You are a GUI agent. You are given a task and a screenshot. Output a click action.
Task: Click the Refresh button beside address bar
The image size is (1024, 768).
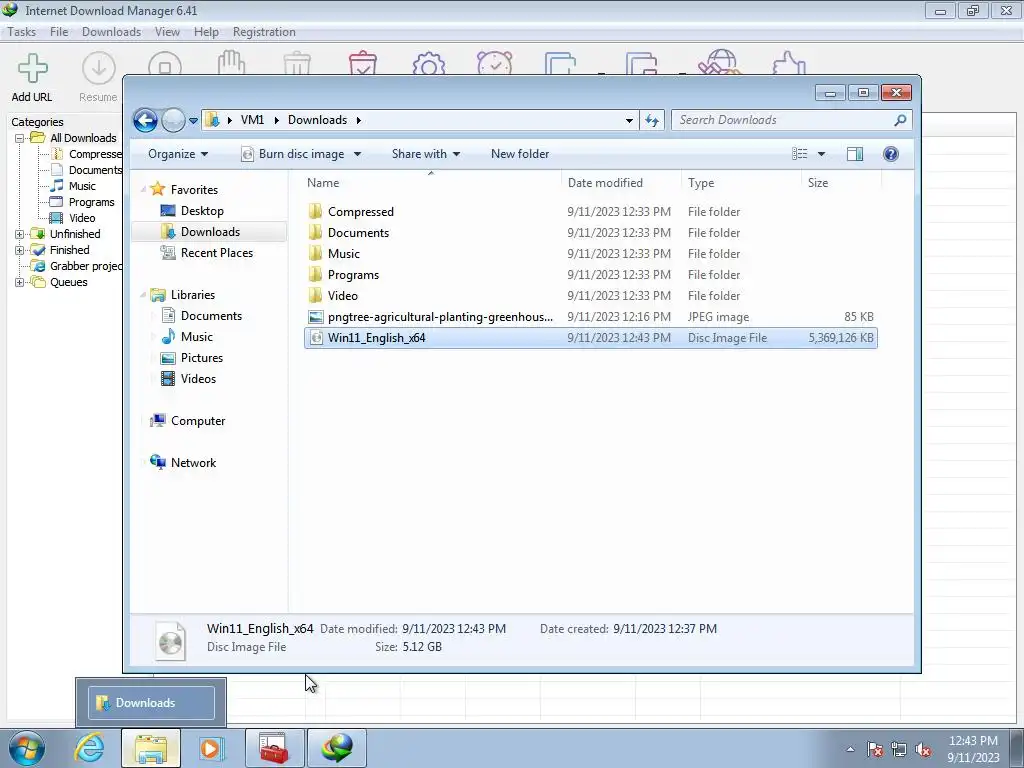point(652,120)
